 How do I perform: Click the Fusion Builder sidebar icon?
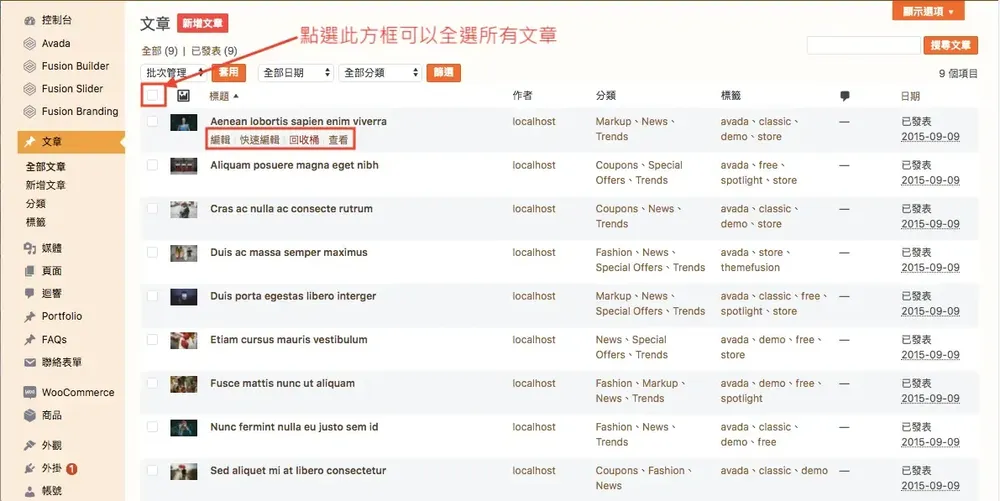[29, 66]
